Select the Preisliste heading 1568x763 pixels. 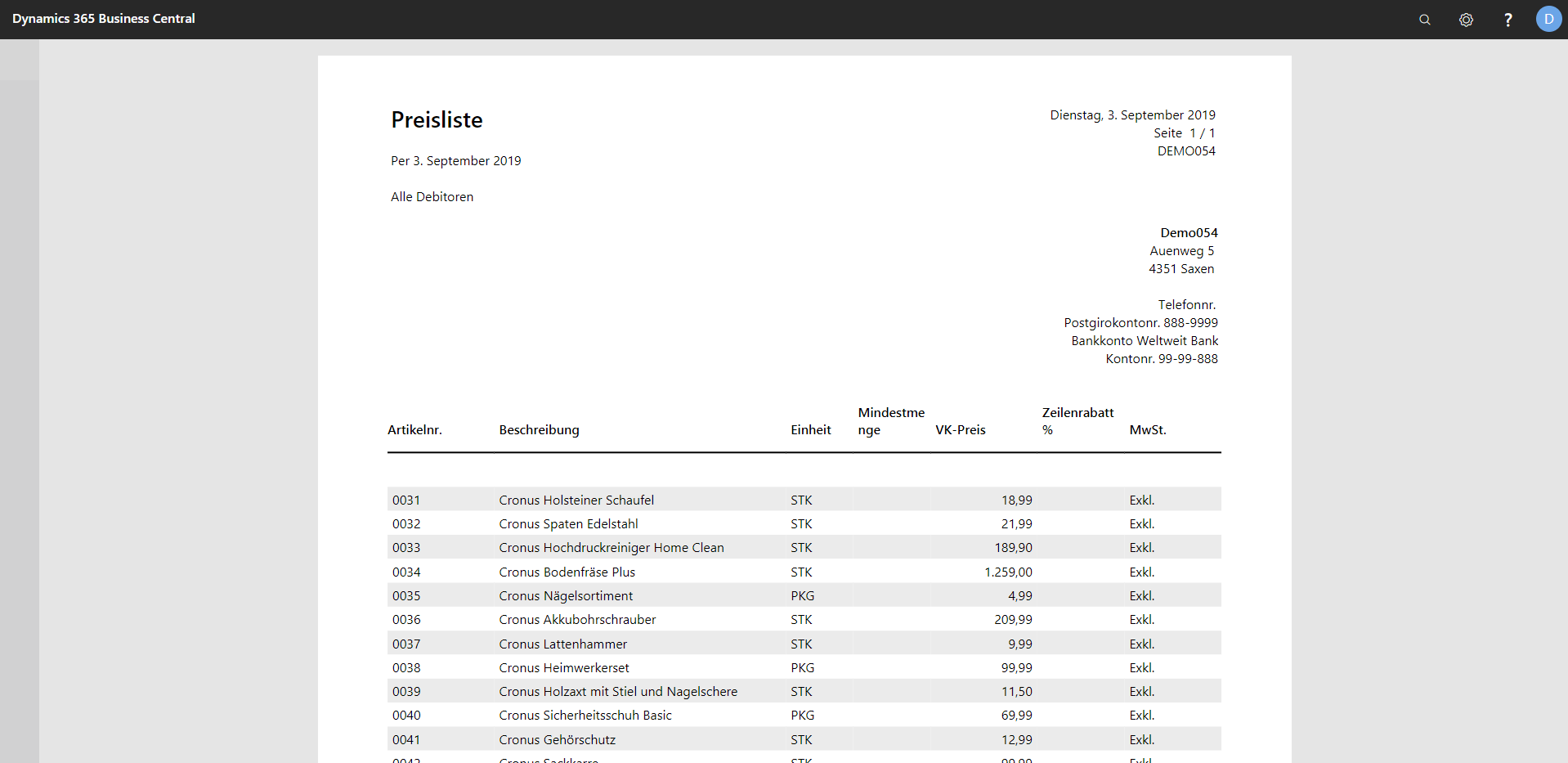(437, 119)
